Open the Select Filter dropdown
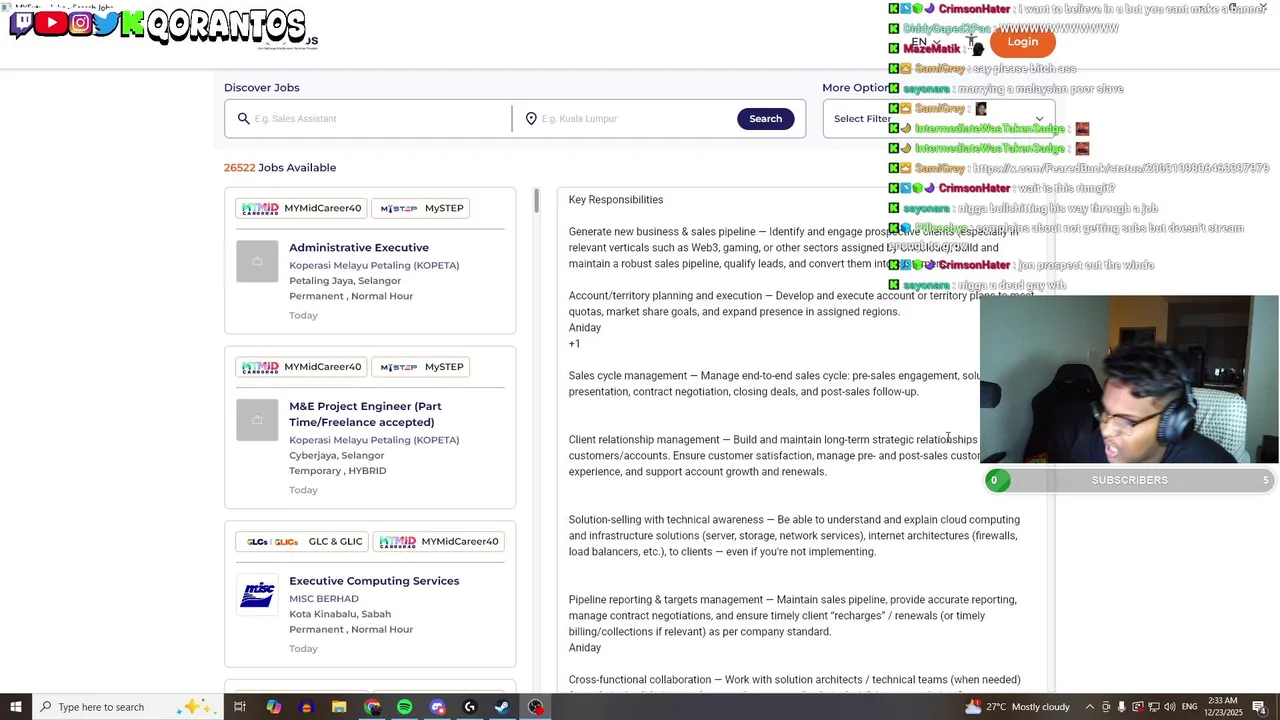 point(938,119)
